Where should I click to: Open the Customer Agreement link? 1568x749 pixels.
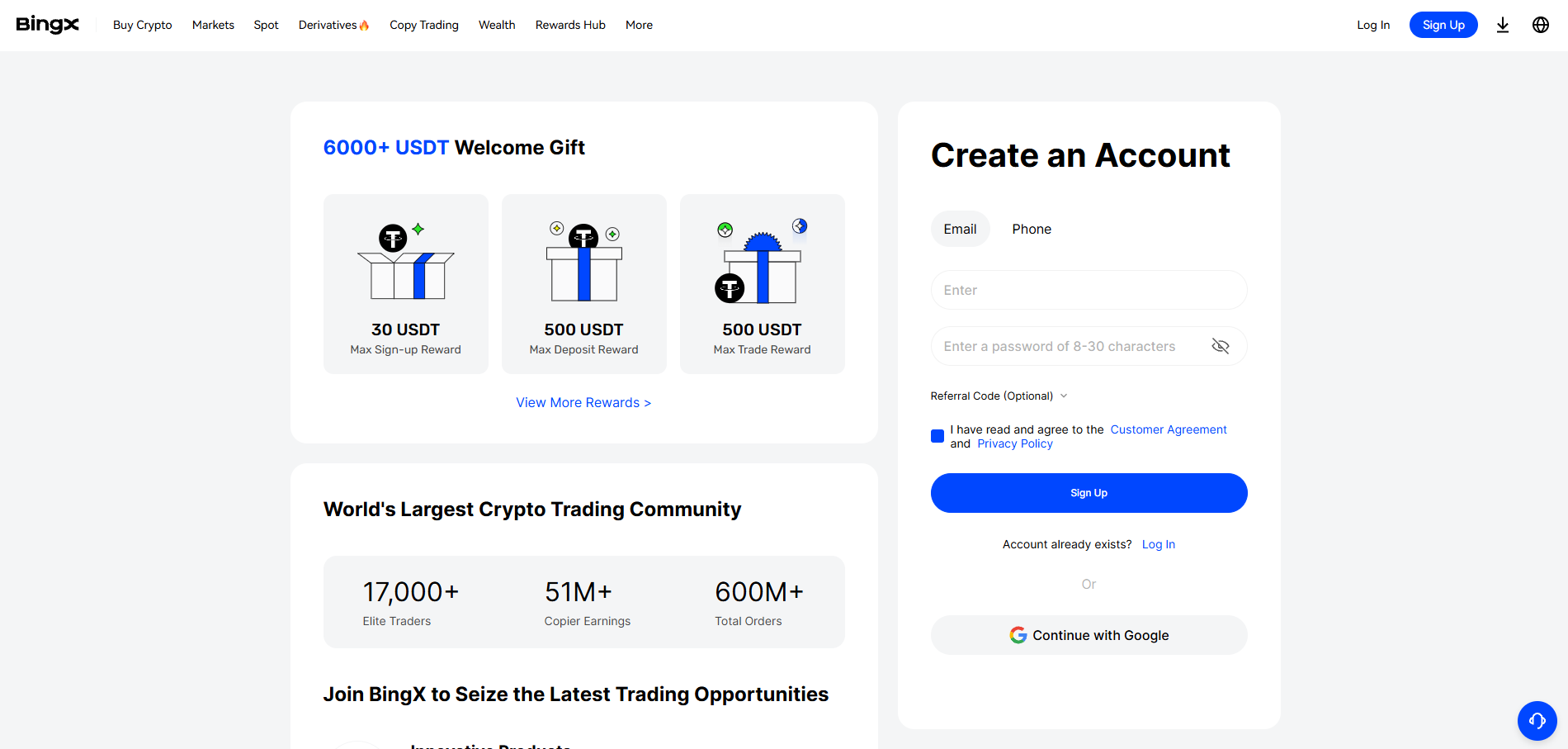point(1169,429)
